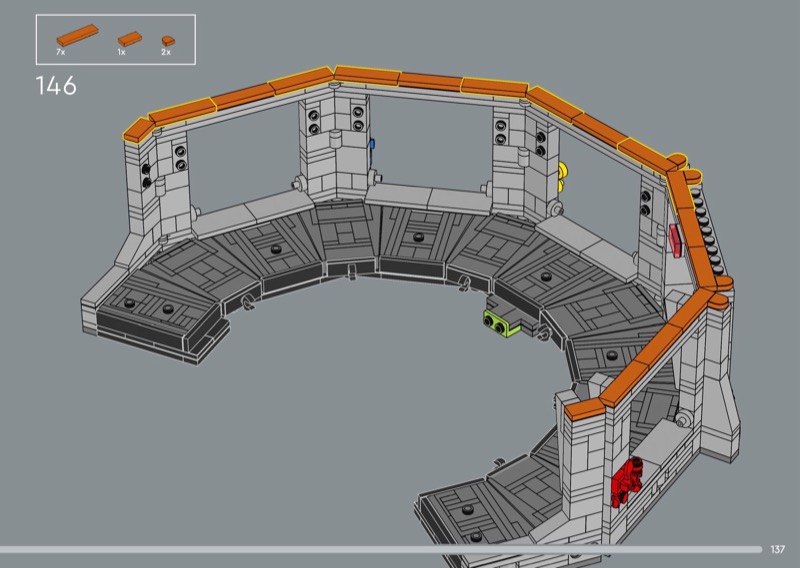Viewport: 800px width, 568px height.
Task: Select the yellow round pieces on the wall
Action: (x=564, y=177)
